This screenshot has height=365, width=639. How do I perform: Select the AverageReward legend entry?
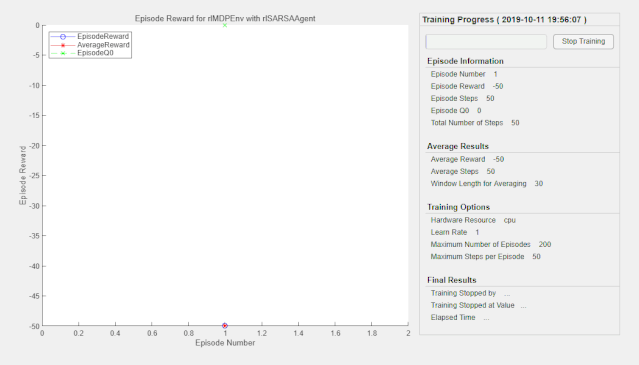pos(90,45)
